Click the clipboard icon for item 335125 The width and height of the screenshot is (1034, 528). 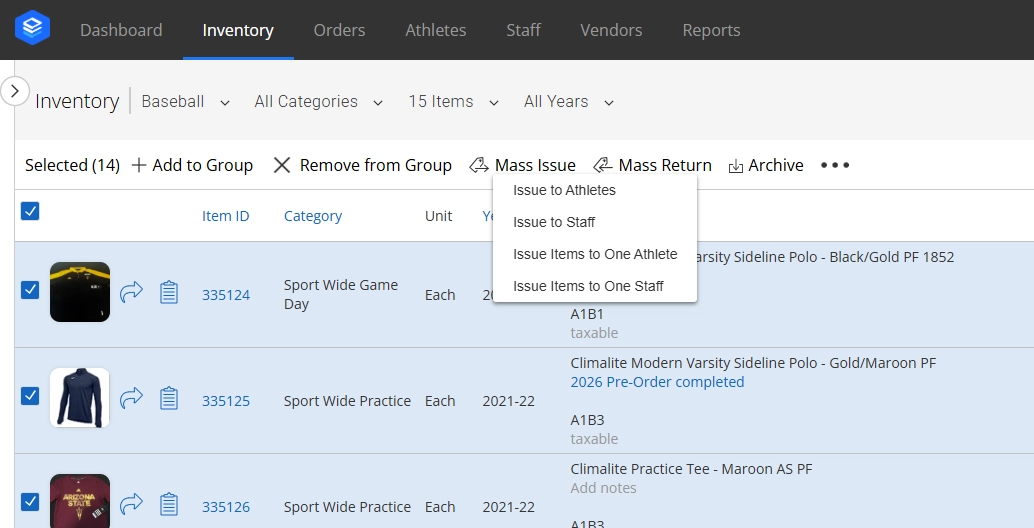tap(169, 398)
